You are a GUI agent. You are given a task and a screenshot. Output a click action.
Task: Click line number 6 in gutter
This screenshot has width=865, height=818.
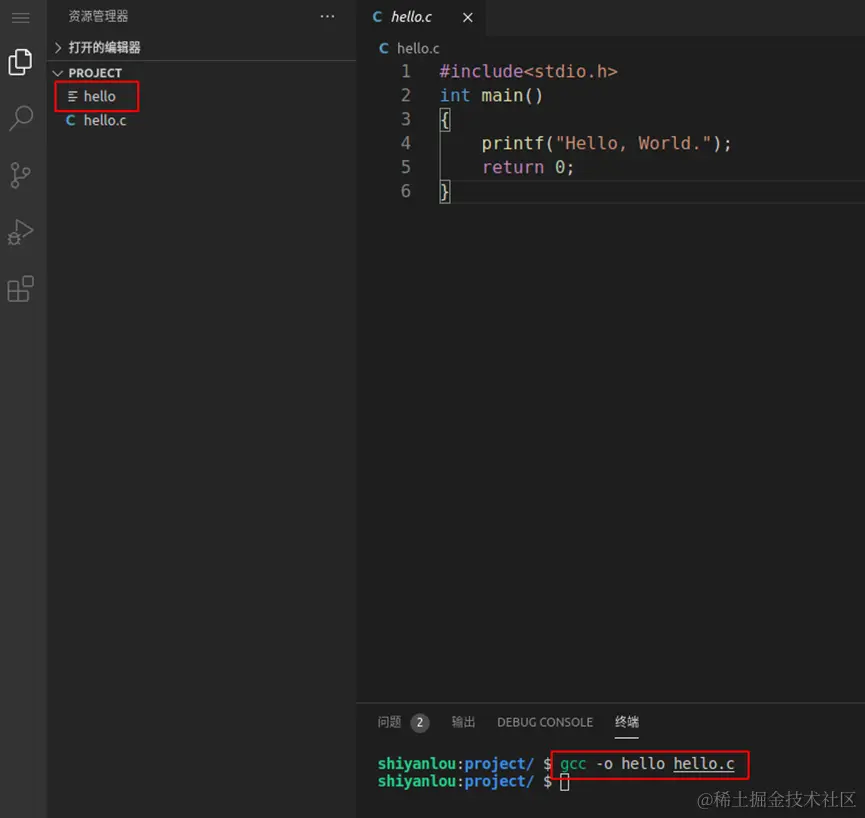[405, 191]
